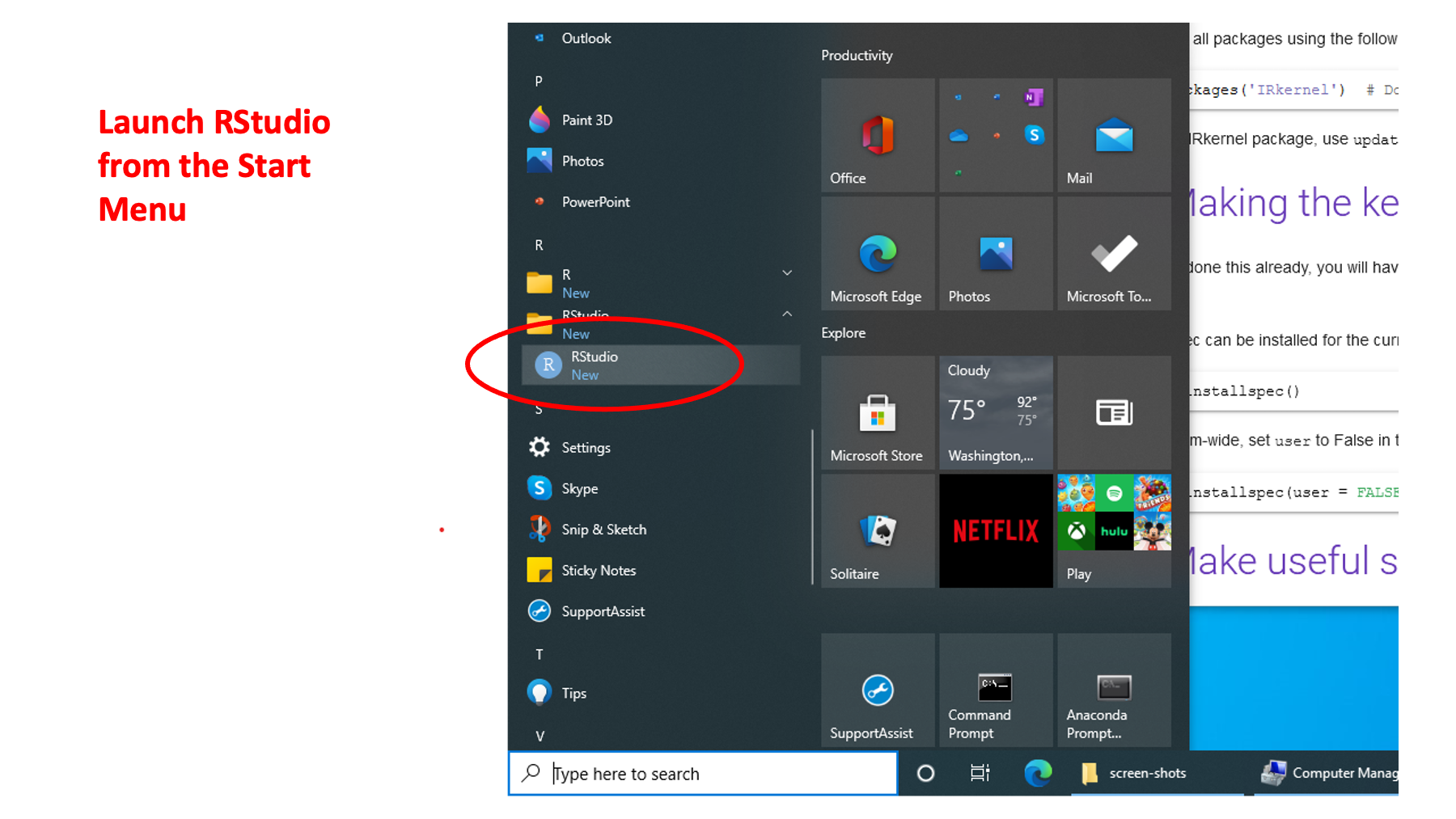The height and width of the screenshot is (819, 1456).
Task: Switch to Computer Management on taskbar
Action: point(1327,774)
